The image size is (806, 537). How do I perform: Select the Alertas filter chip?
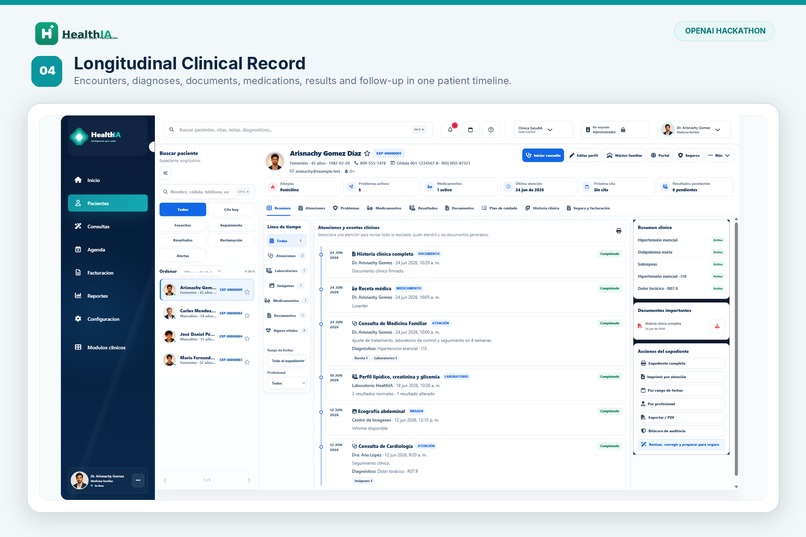click(x=183, y=255)
